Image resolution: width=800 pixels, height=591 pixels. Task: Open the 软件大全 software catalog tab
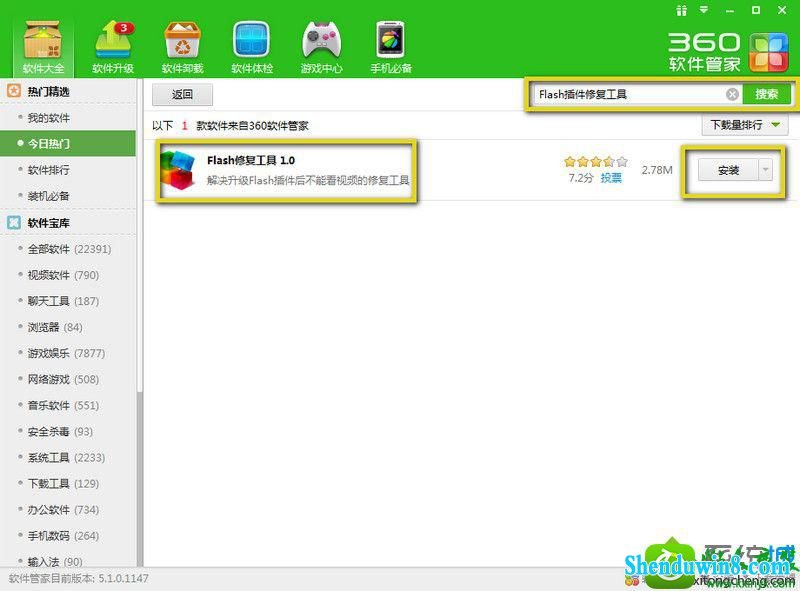coord(43,47)
